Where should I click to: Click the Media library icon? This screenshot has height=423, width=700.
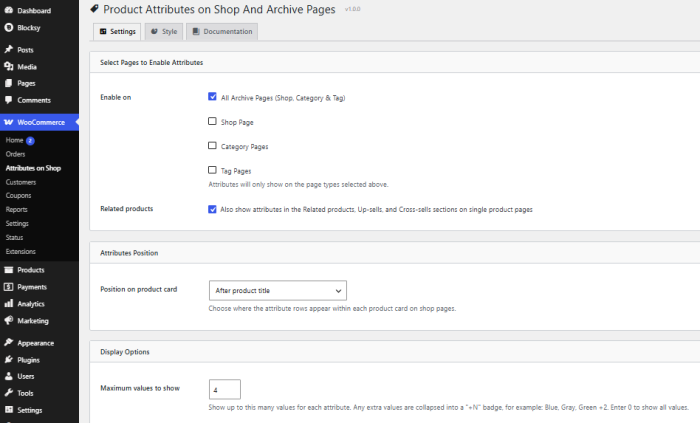point(8,66)
